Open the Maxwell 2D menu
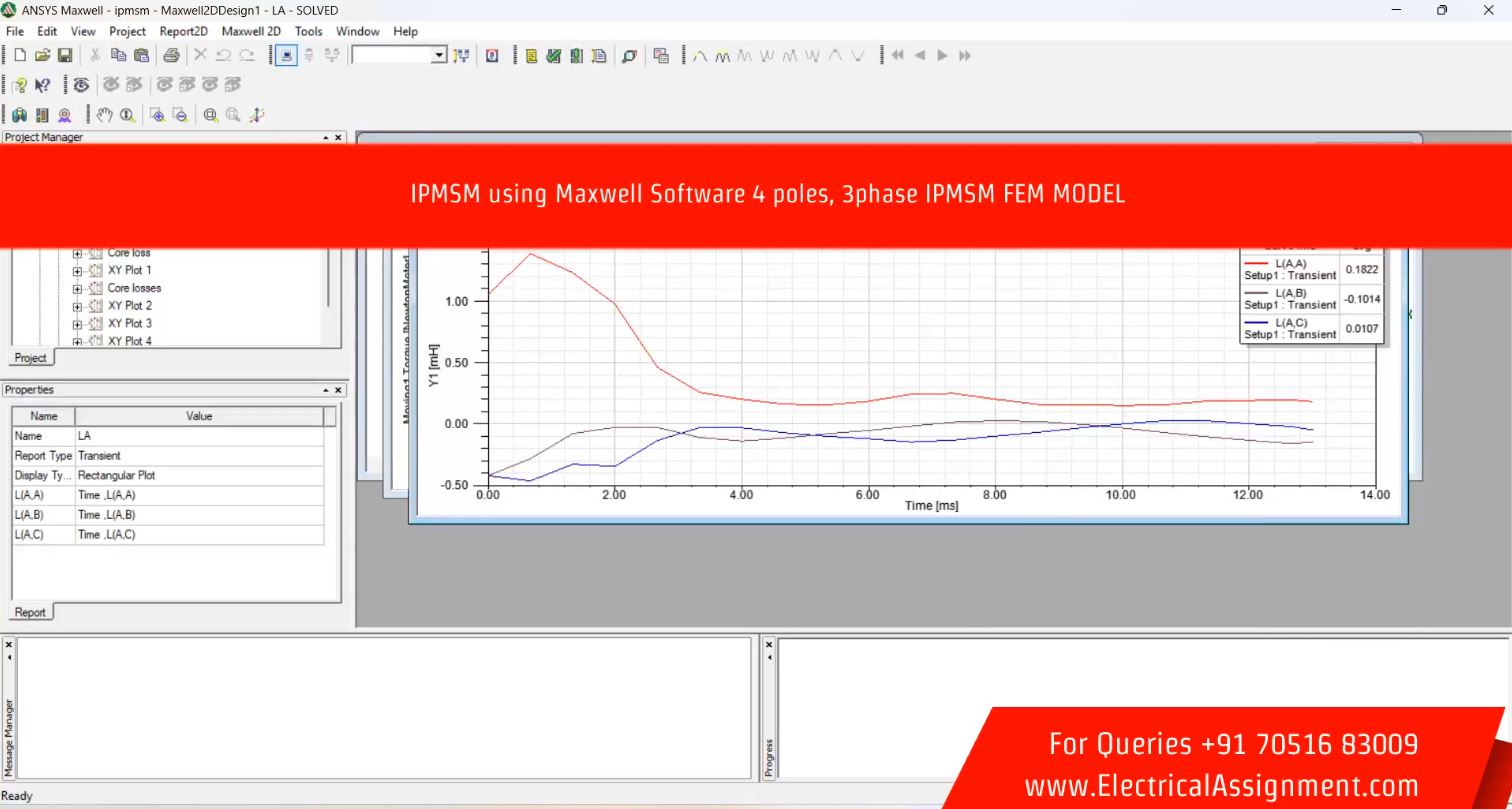Image resolution: width=1512 pixels, height=809 pixels. 251,31
